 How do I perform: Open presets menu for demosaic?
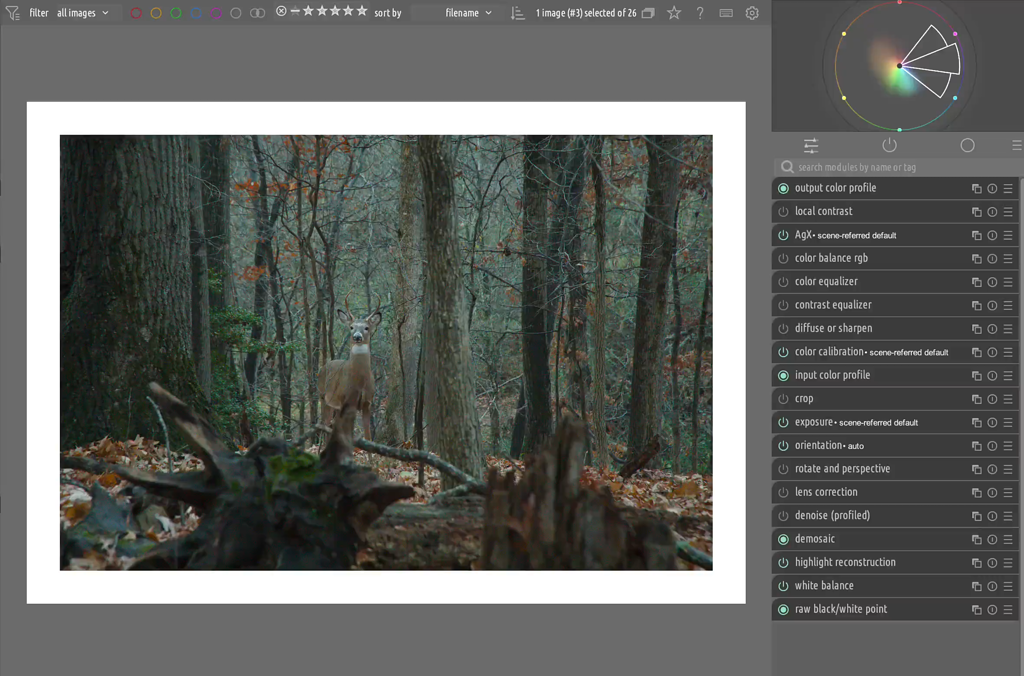point(1008,539)
